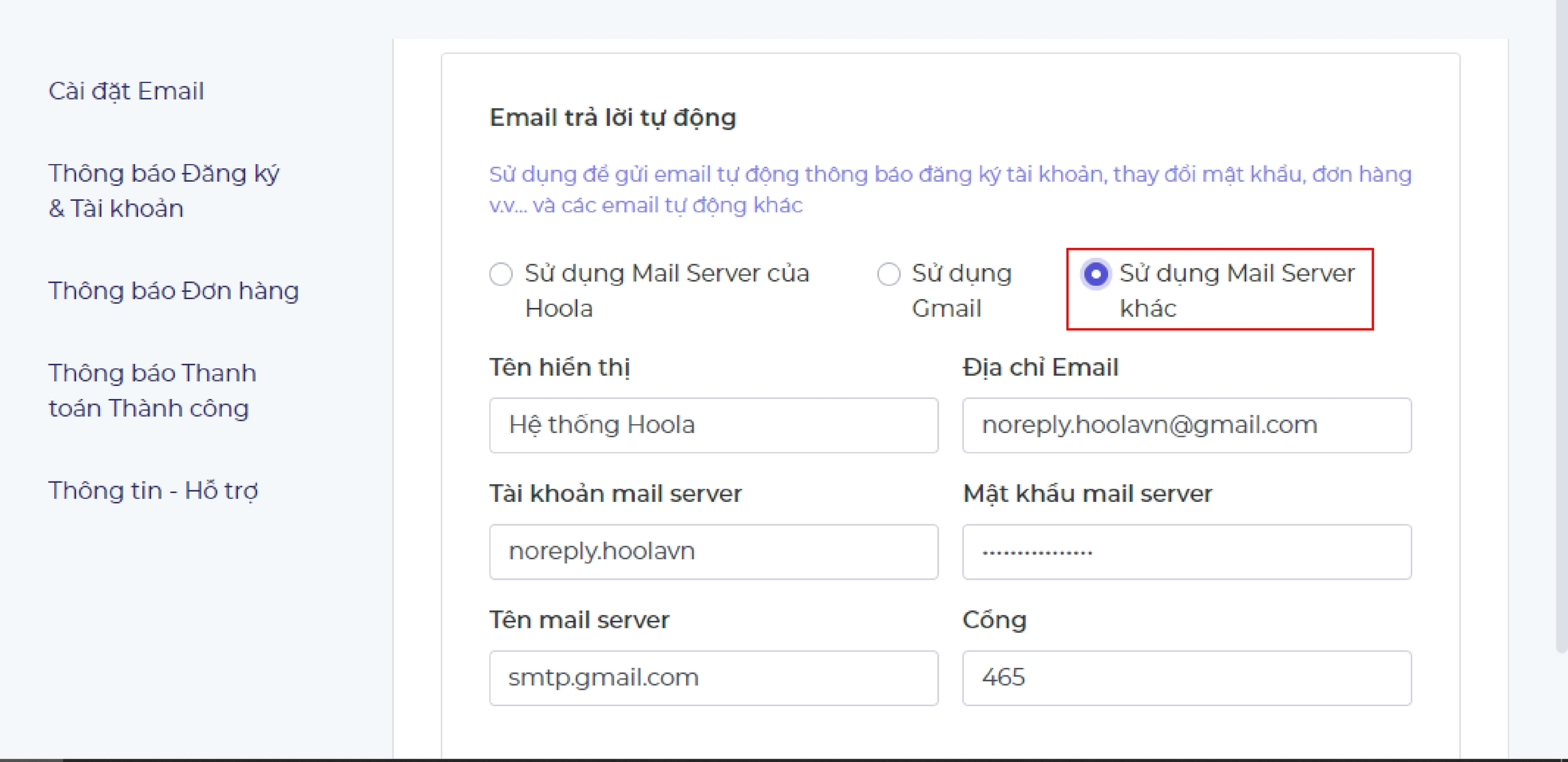Screen dimensions: 1568x762
Task: Focus the 'Mật khẩu mail server' password field
Action: pyautogui.click(x=1186, y=552)
